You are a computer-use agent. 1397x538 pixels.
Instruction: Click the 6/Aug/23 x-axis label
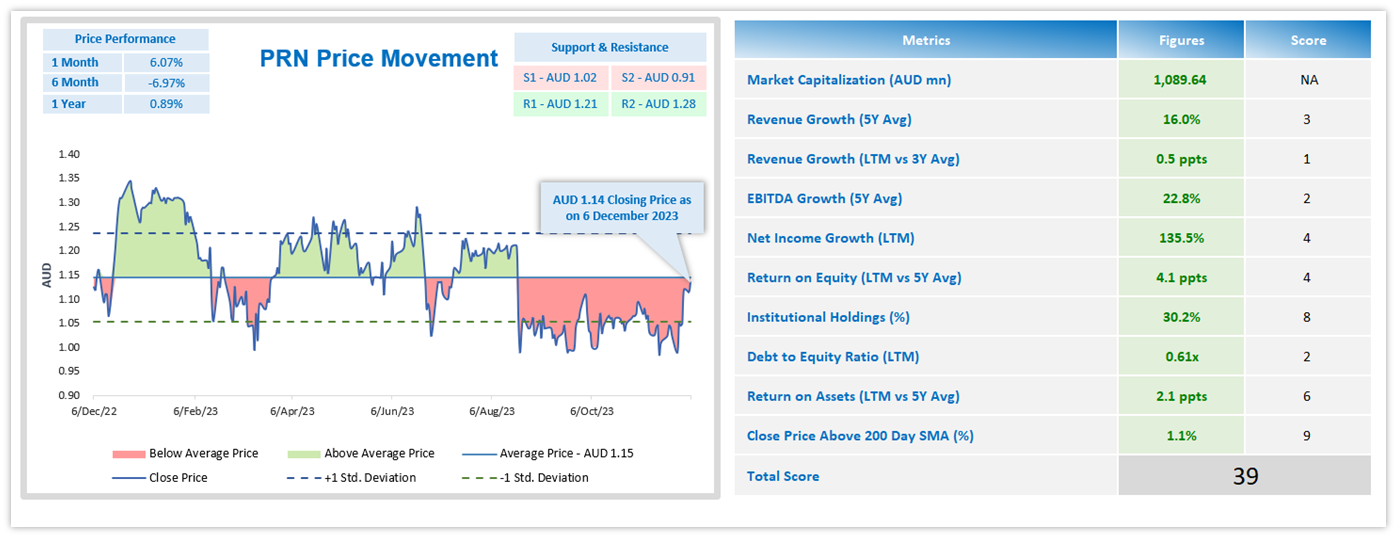click(x=493, y=411)
